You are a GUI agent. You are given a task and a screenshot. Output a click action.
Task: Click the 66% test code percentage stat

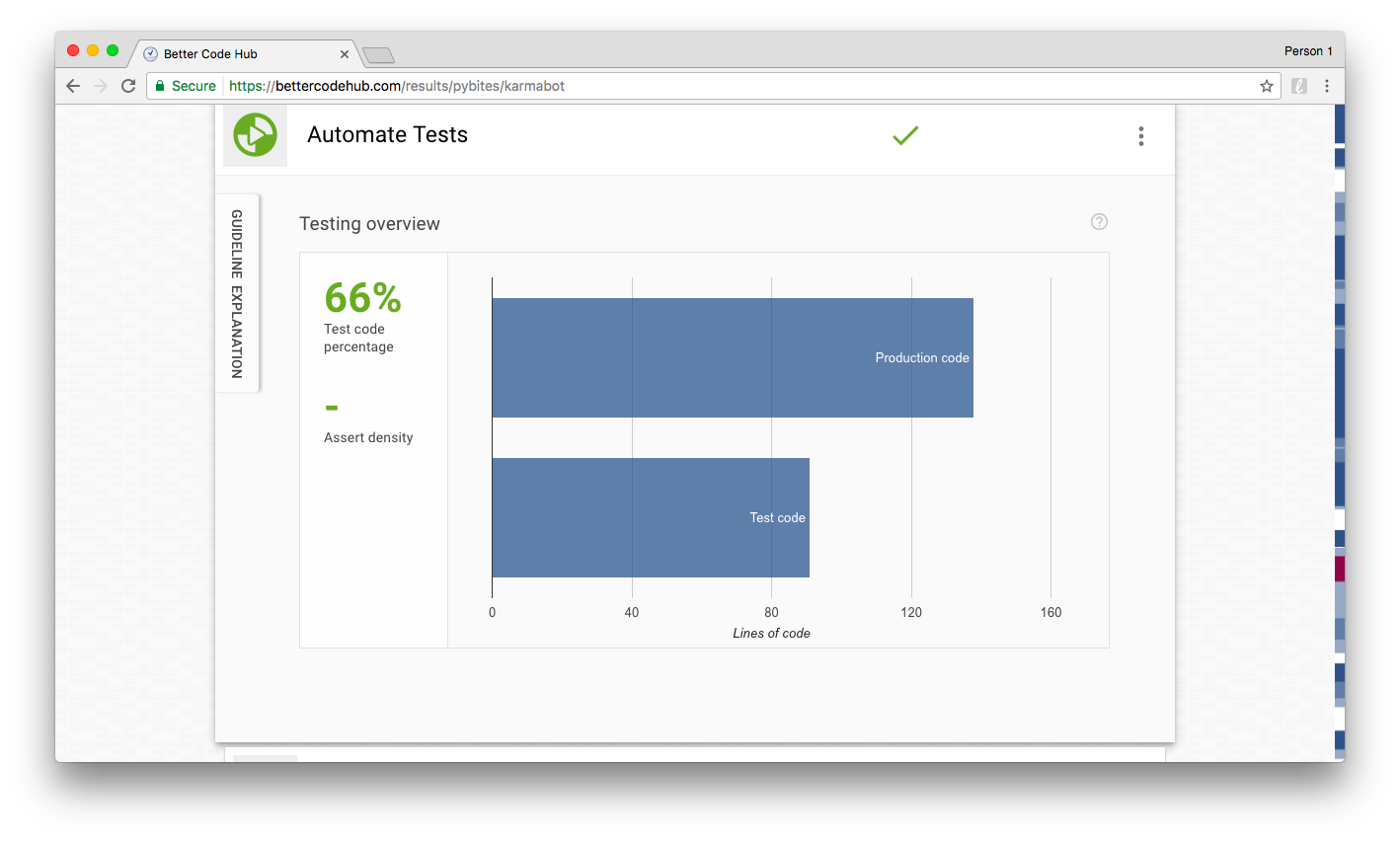pos(361,297)
